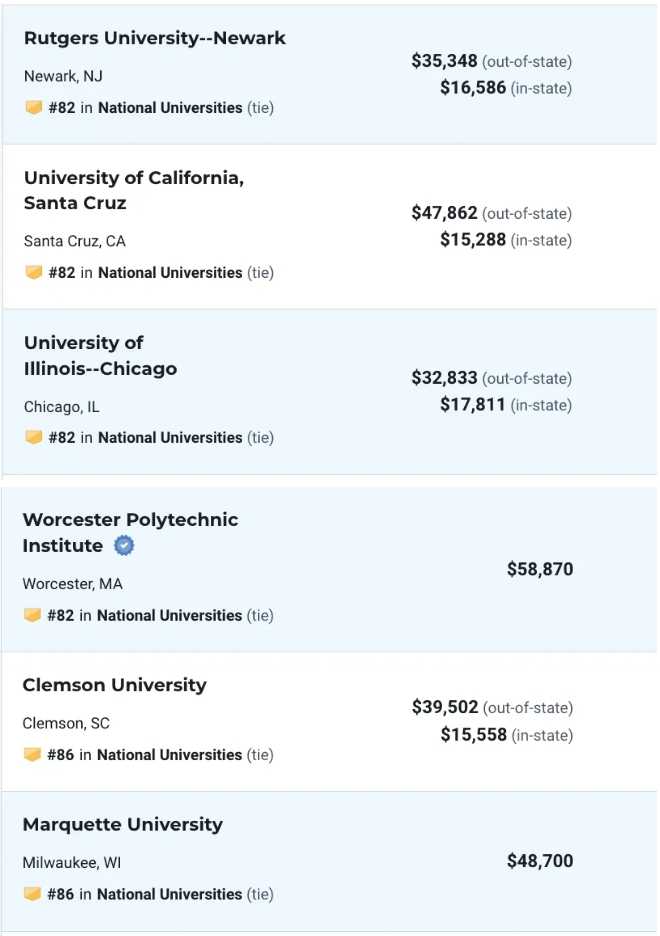The width and height of the screenshot is (660, 936).
Task: Select Rutgers $35,348 out-of-state tuition
Action: pyautogui.click(x=444, y=61)
